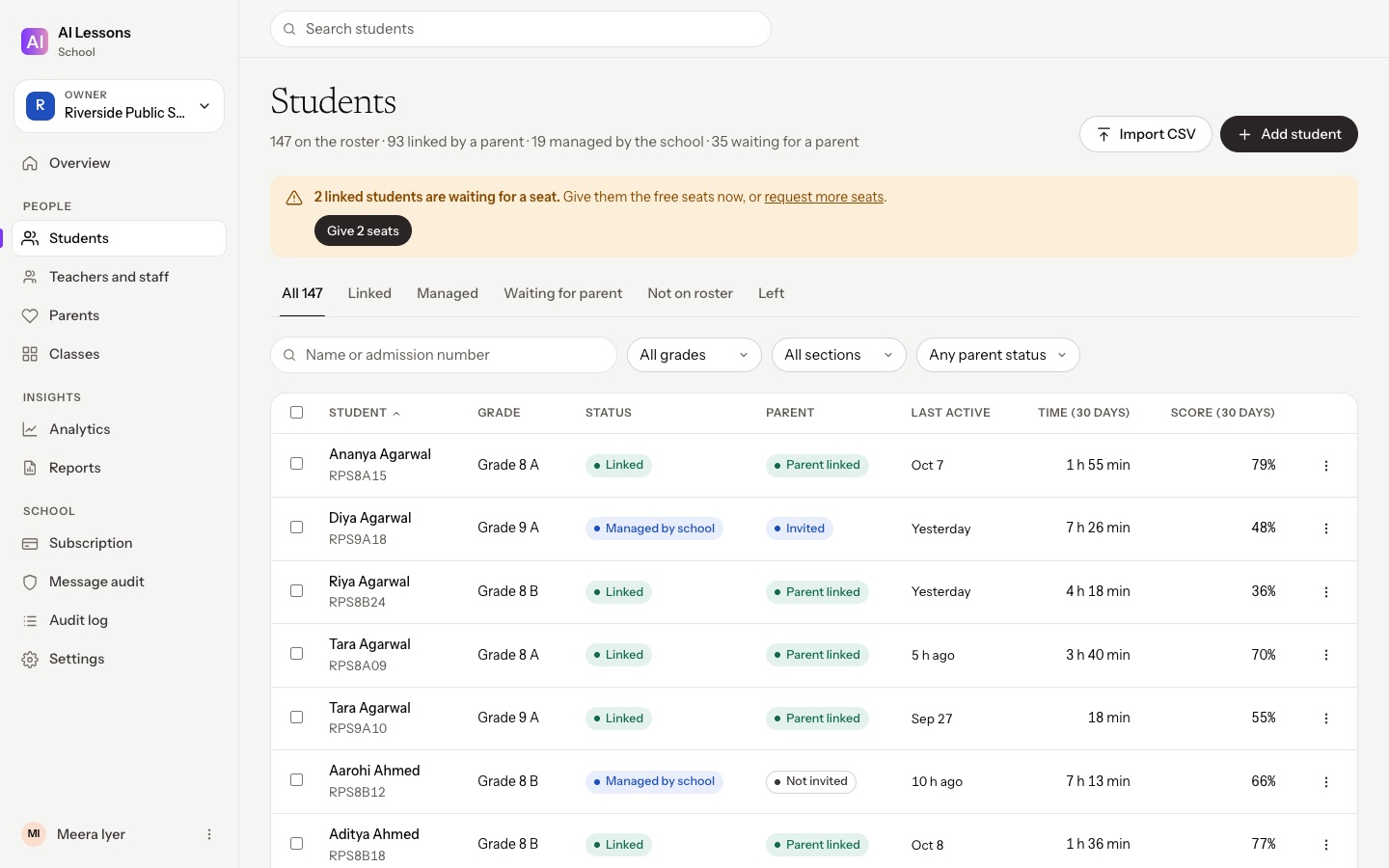Open the Analytics chart icon
This screenshot has width=1389, height=868.
(x=30, y=429)
